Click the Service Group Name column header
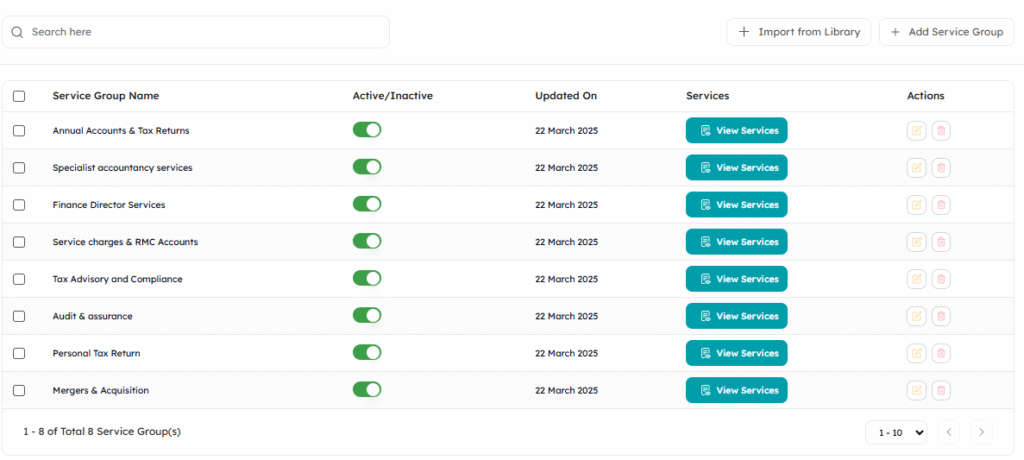Screen dimensions: 1024x460 click(x=106, y=96)
